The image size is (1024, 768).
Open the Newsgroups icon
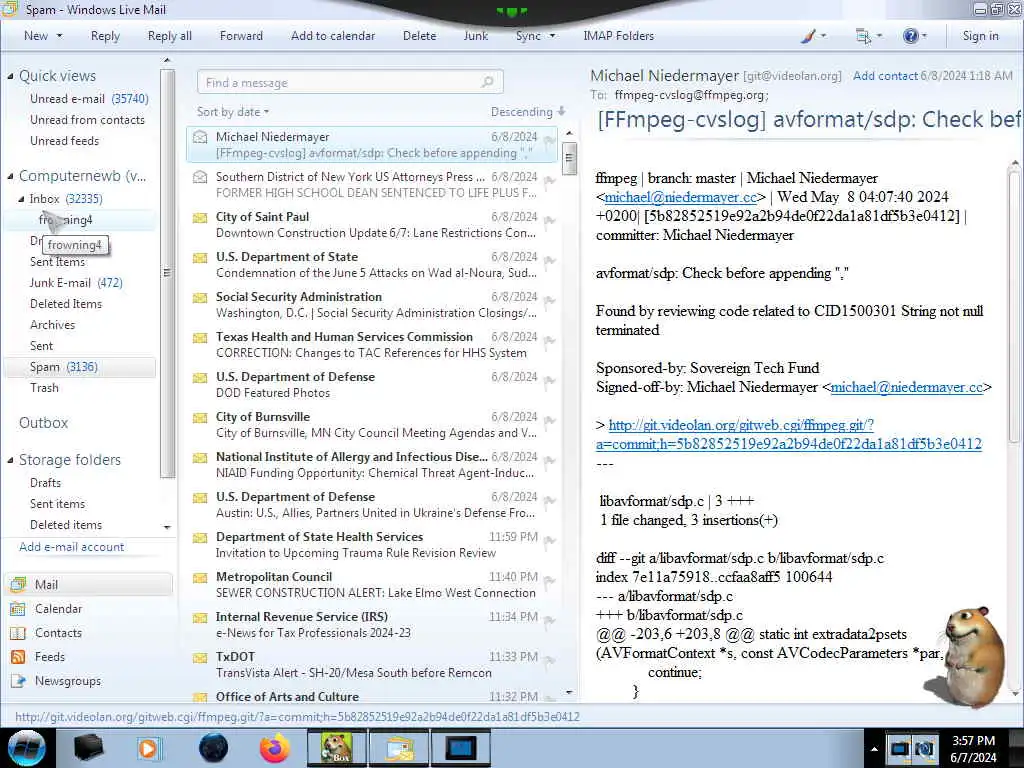tap(18, 681)
